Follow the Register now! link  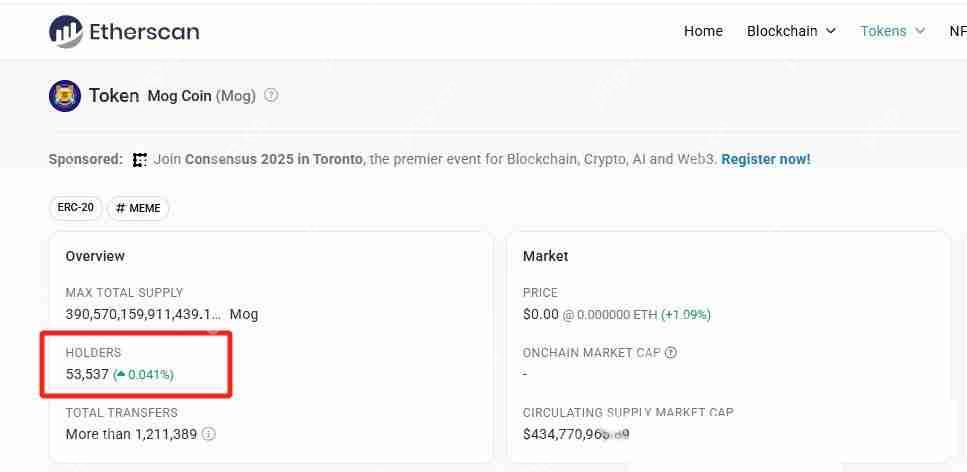pos(765,159)
